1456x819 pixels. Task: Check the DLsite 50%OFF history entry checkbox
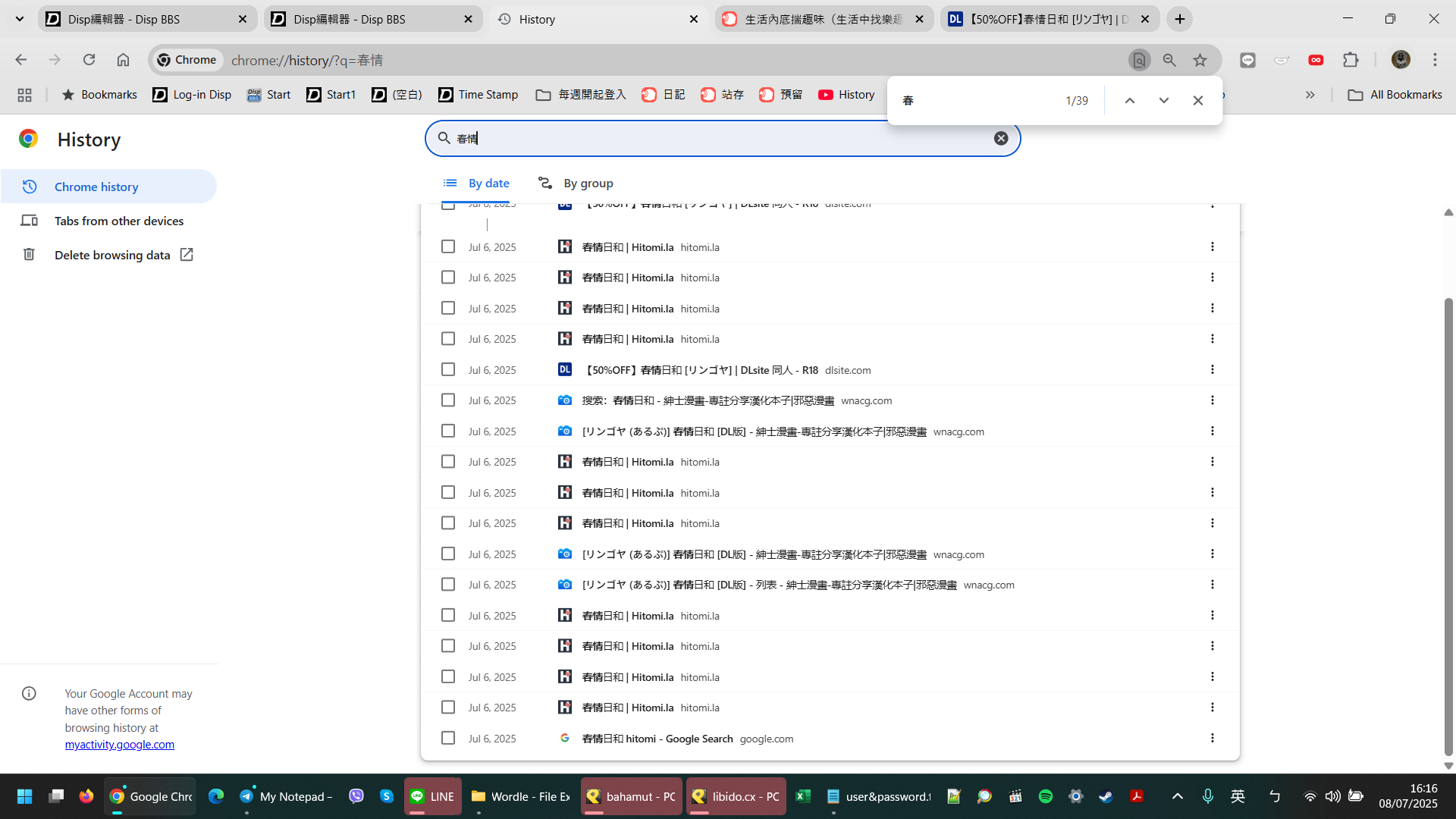448,369
